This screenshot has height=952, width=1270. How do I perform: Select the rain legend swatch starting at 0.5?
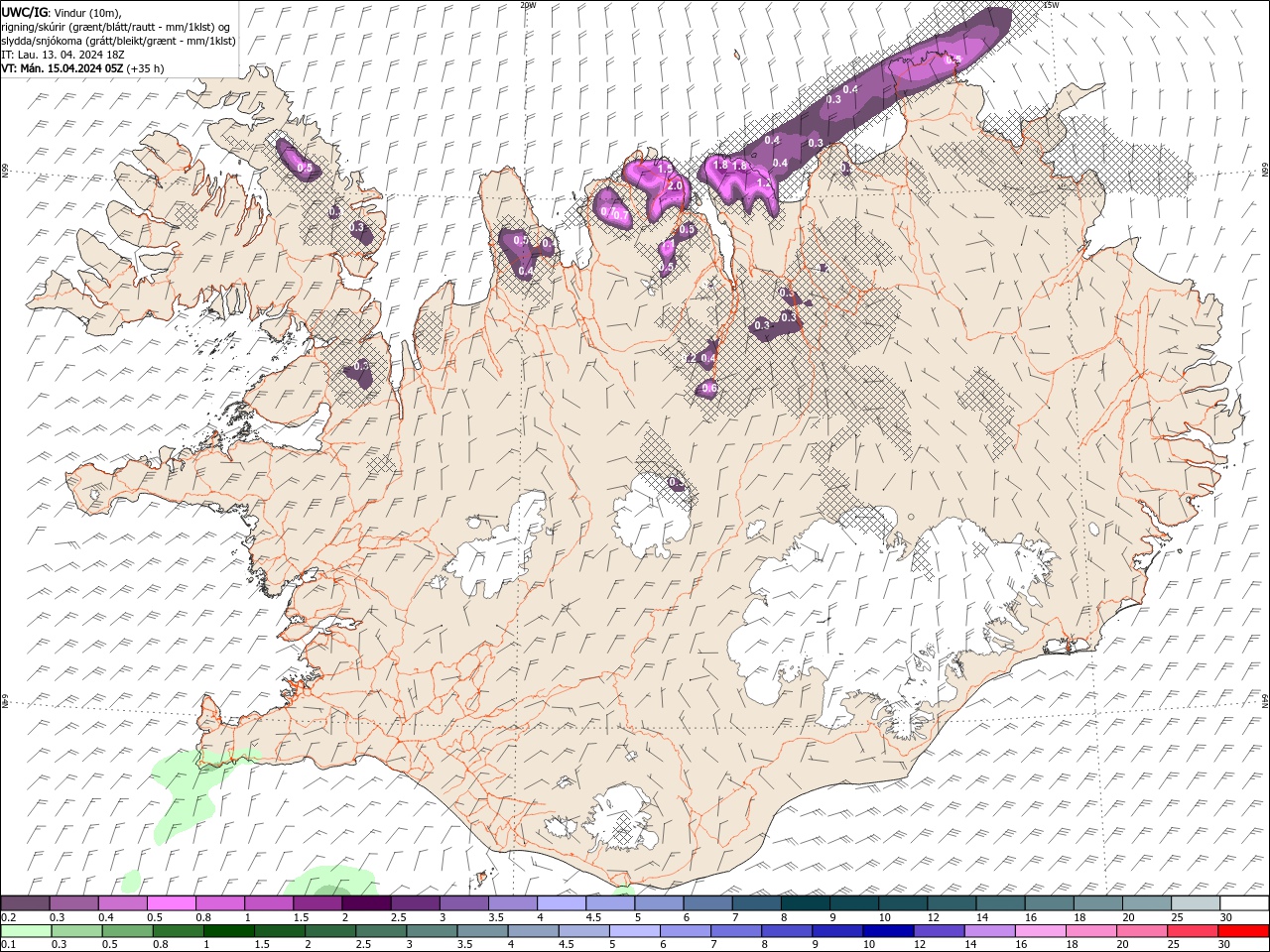[x=127, y=931]
